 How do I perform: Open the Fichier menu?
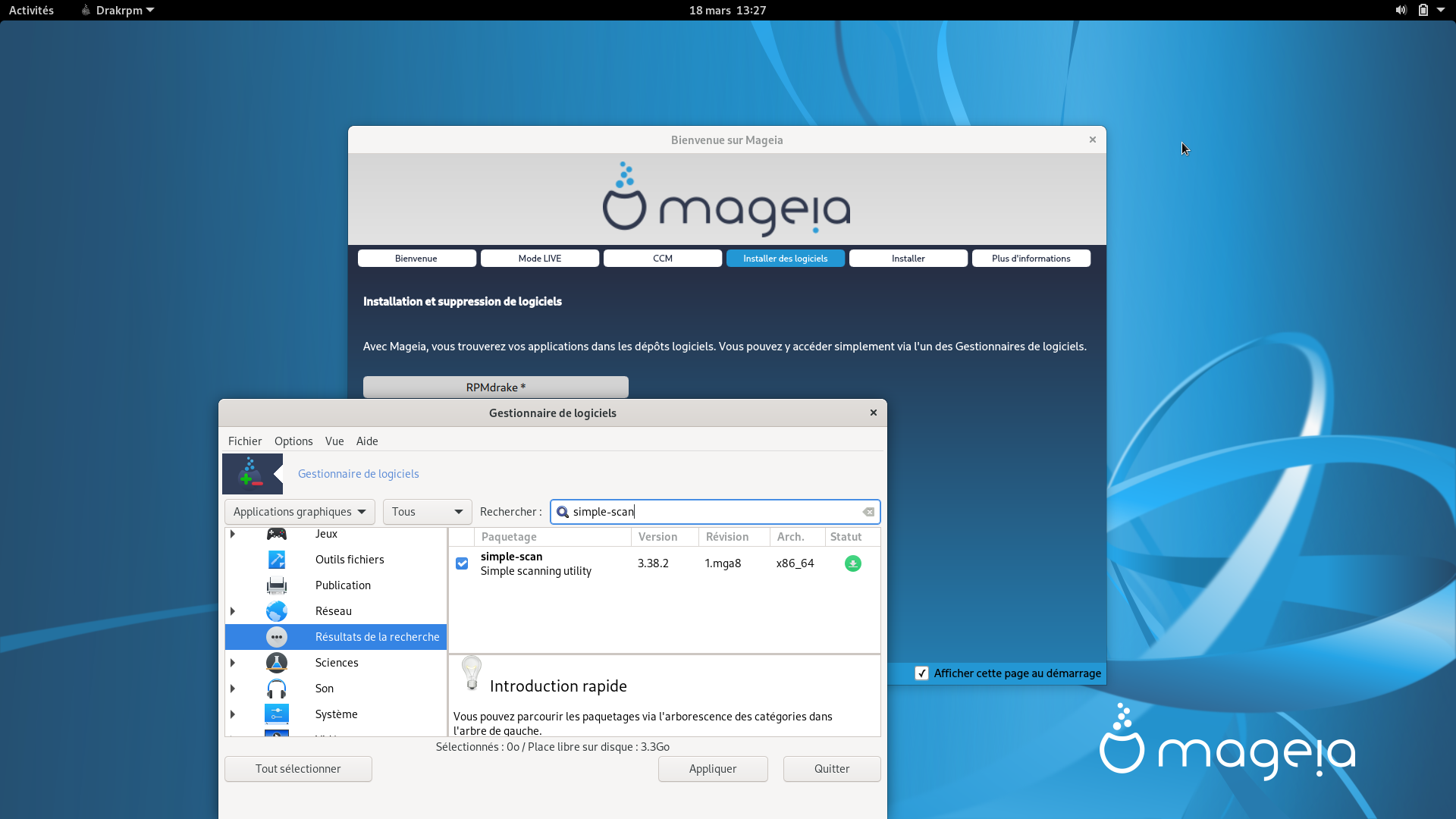[x=245, y=441]
